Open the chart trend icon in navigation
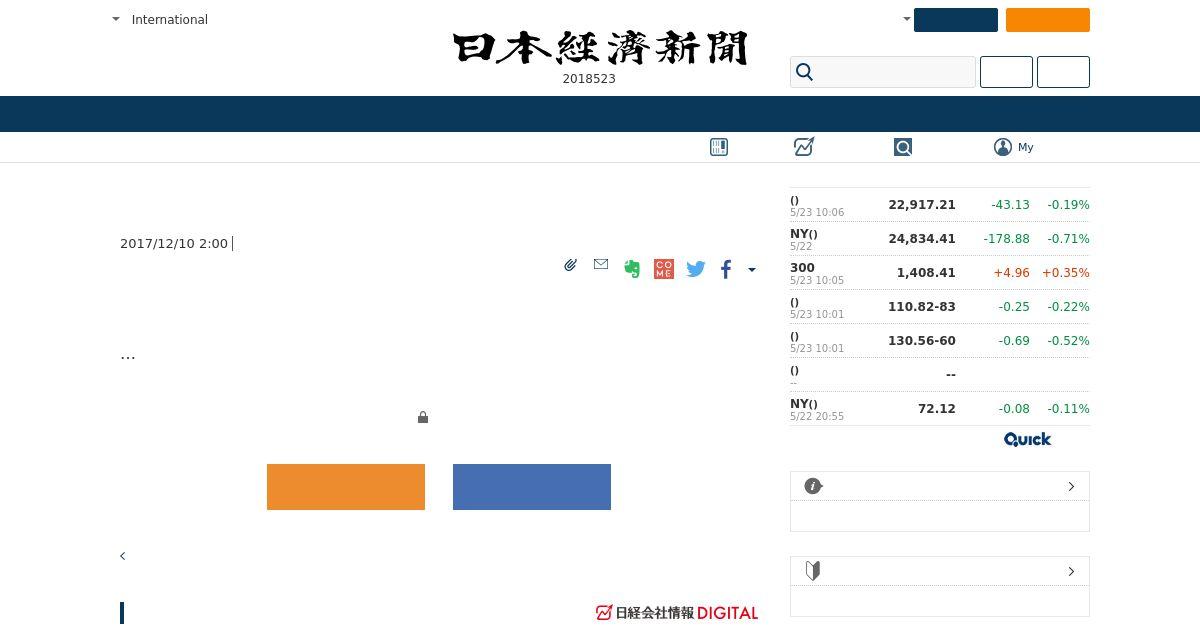Viewport: 1200px width, 630px height. click(804, 147)
